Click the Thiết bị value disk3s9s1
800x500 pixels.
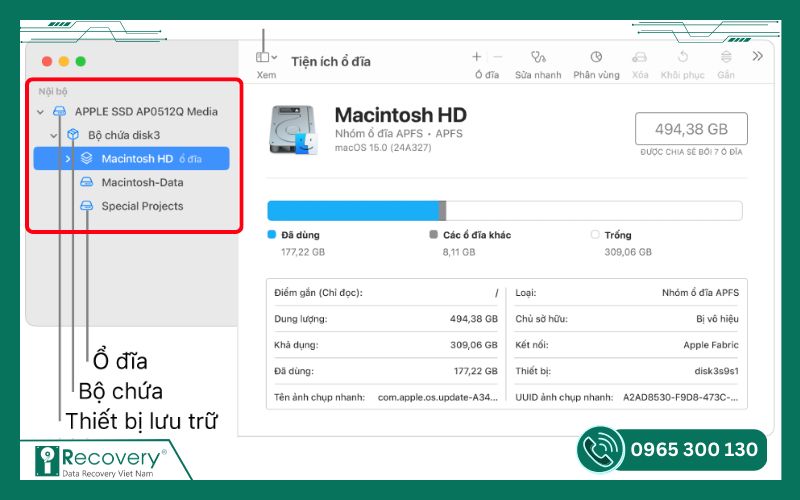717,371
